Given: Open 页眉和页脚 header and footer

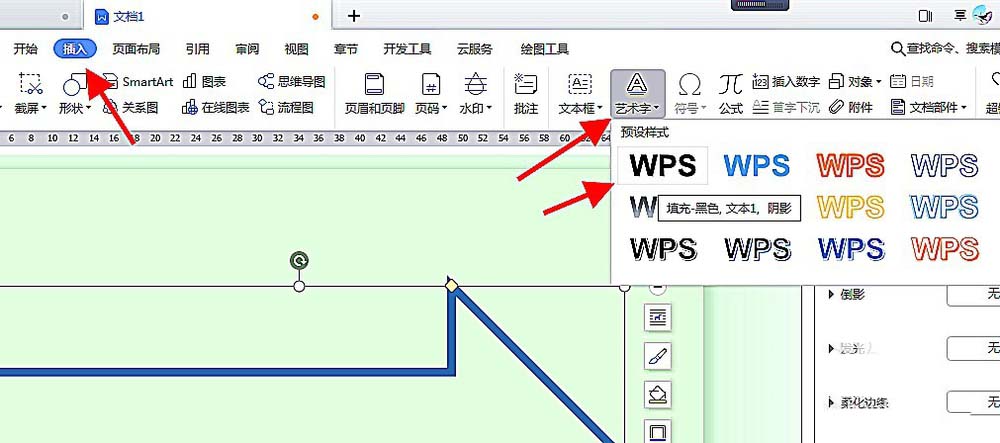Looking at the screenshot, I should point(374,93).
